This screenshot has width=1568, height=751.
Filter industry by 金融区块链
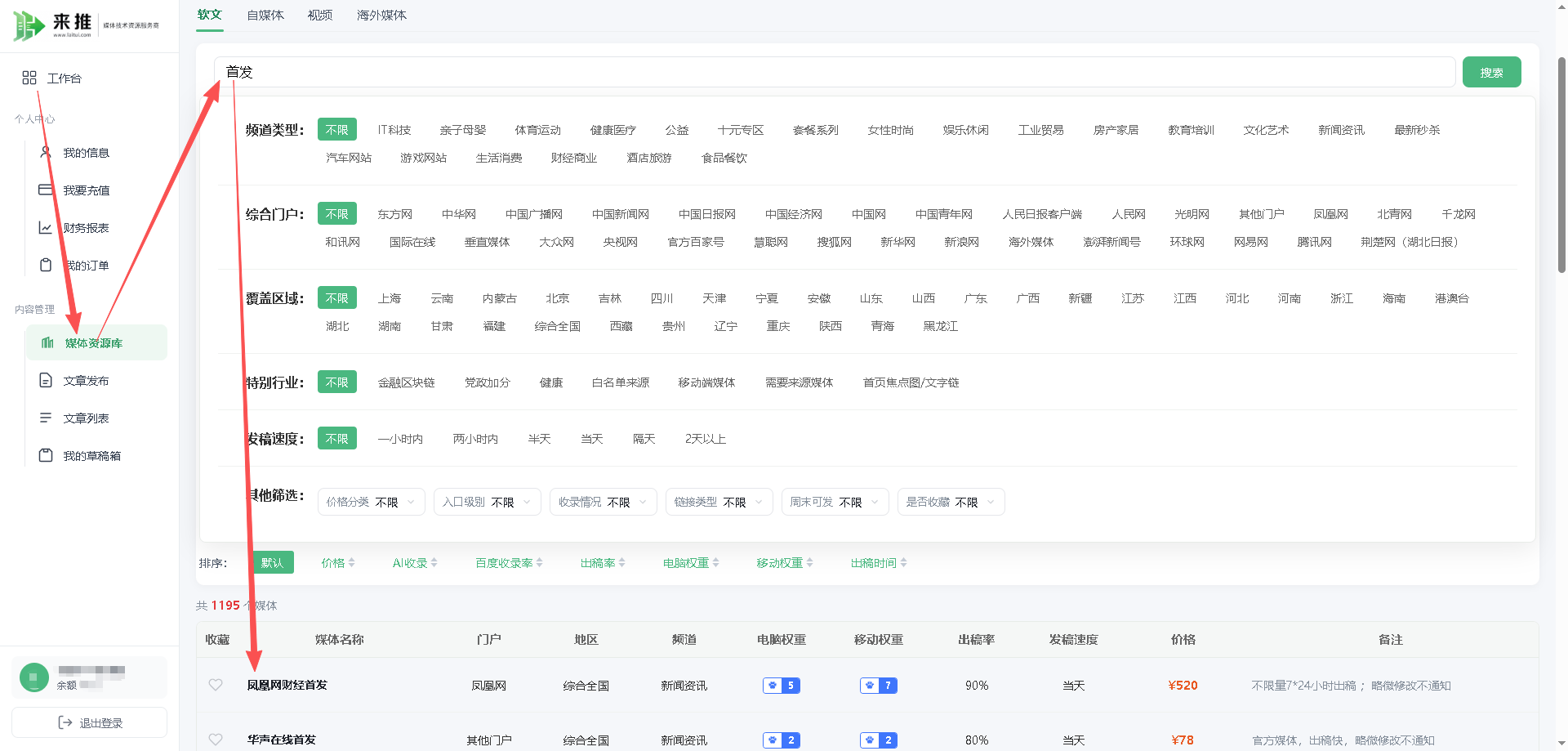(x=407, y=382)
